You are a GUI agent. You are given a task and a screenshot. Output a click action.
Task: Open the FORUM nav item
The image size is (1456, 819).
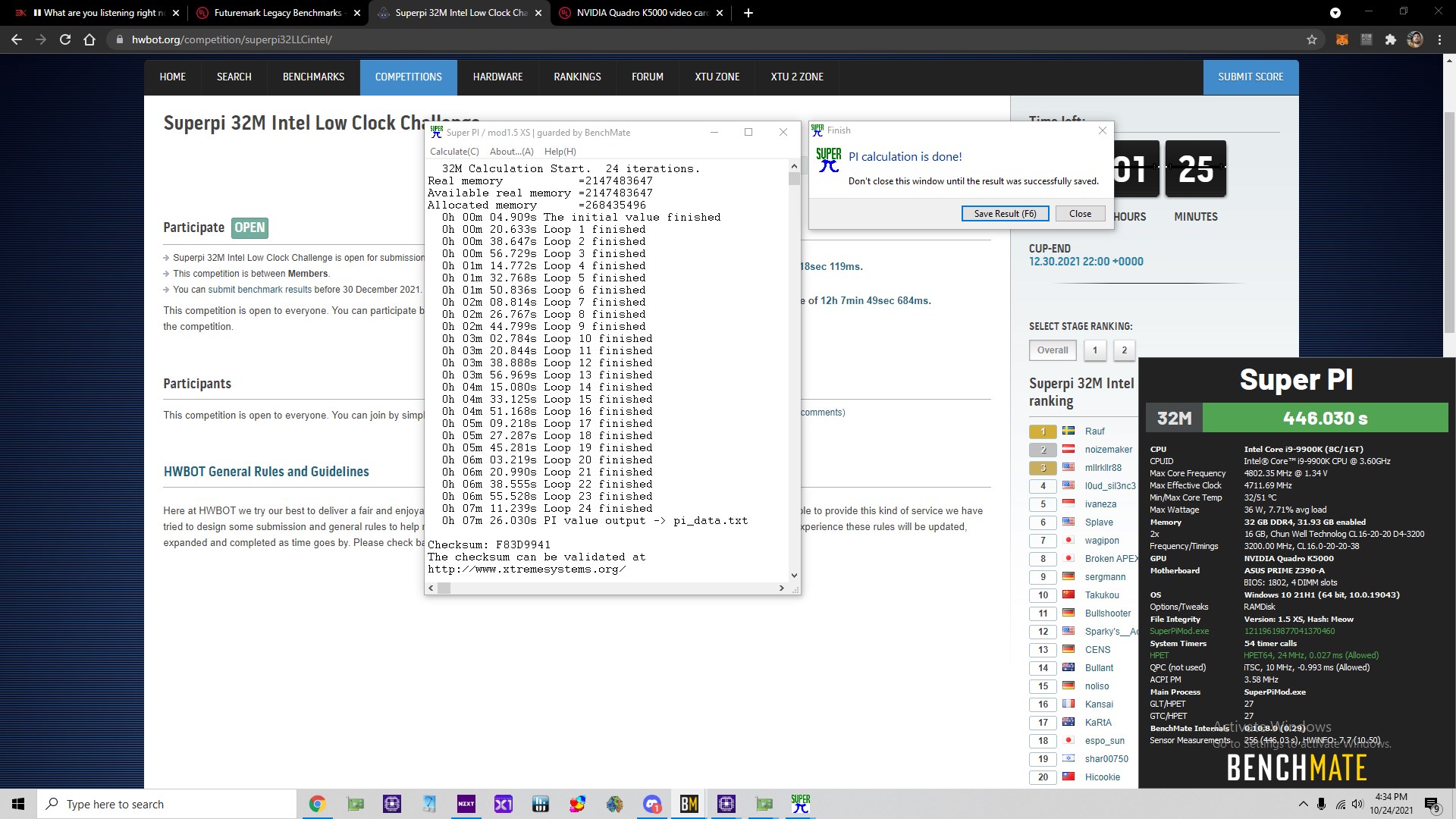647,77
